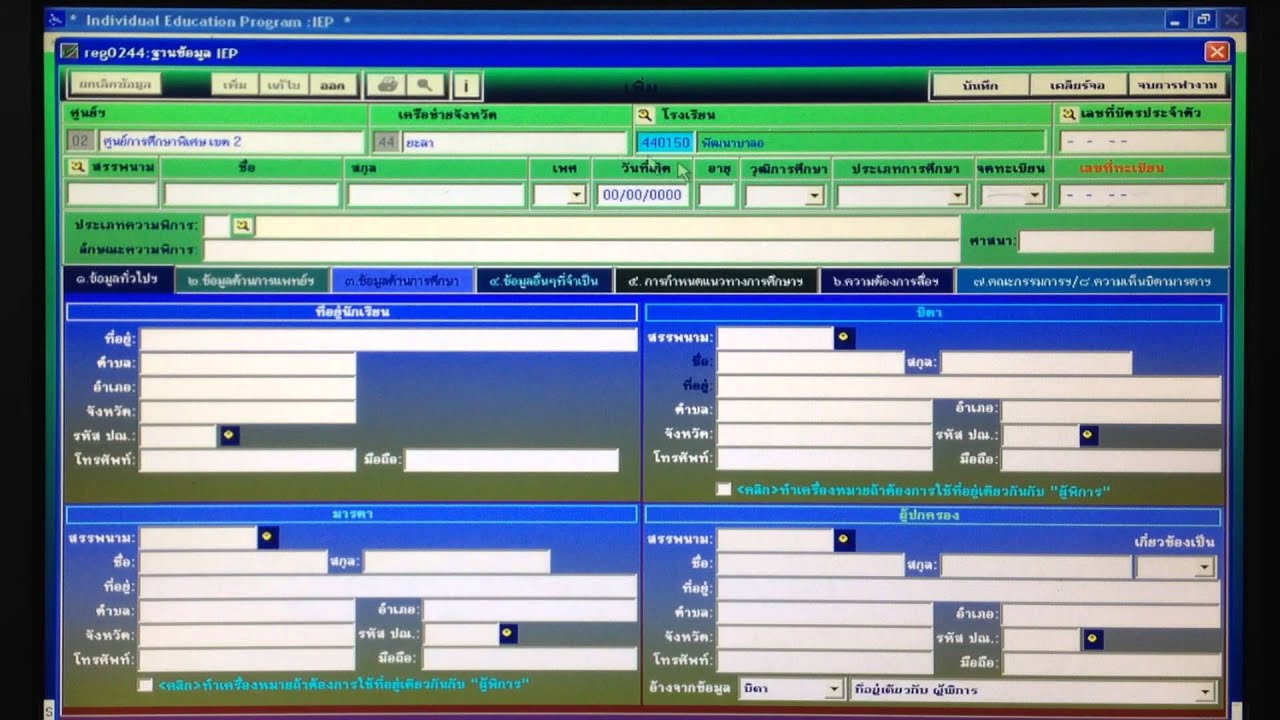Click the lookup icon beside โรงเรียน
Image resolution: width=1280 pixels, height=720 pixels.
coord(645,115)
